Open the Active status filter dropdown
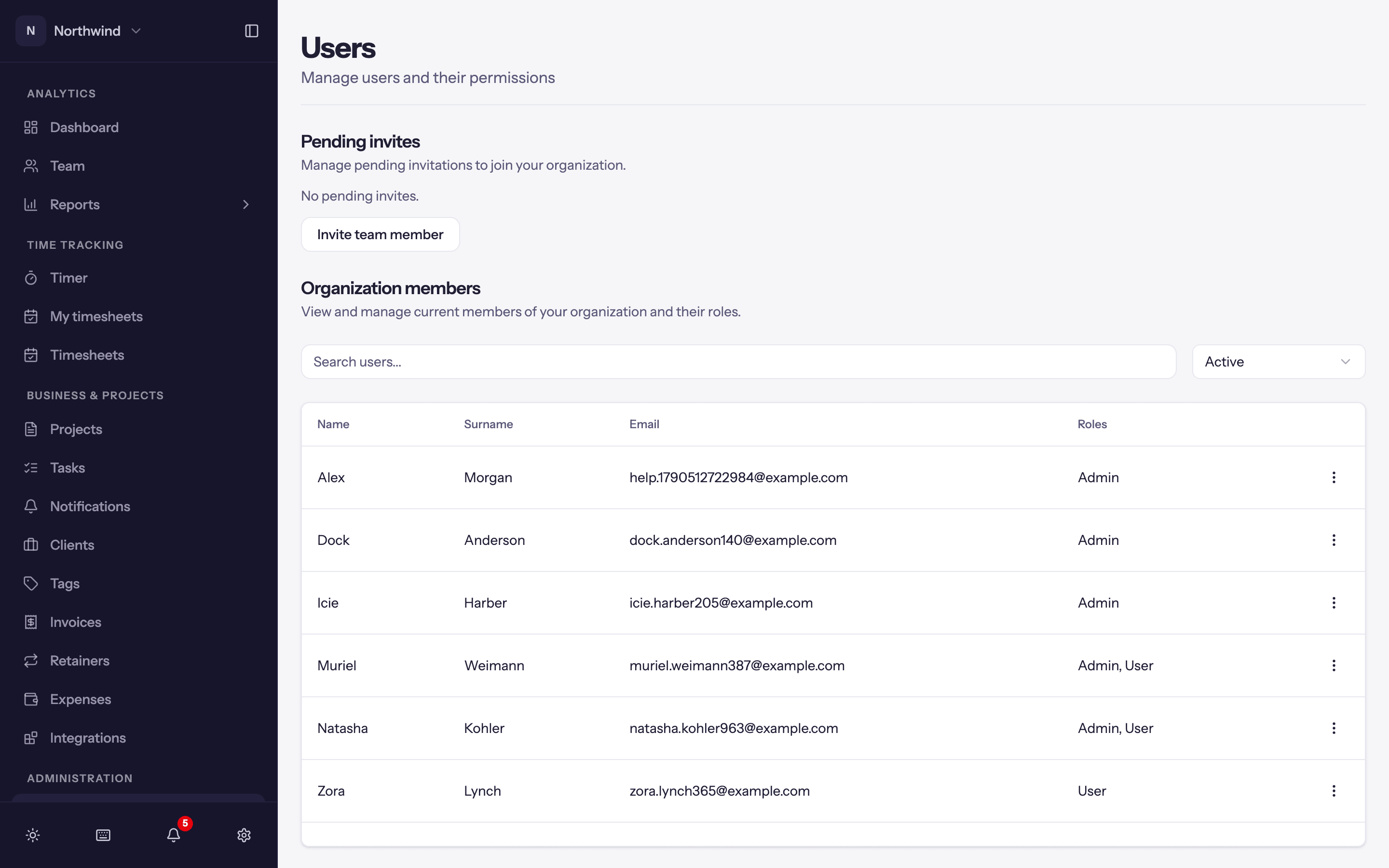The image size is (1389, 868). [1278, 362]
